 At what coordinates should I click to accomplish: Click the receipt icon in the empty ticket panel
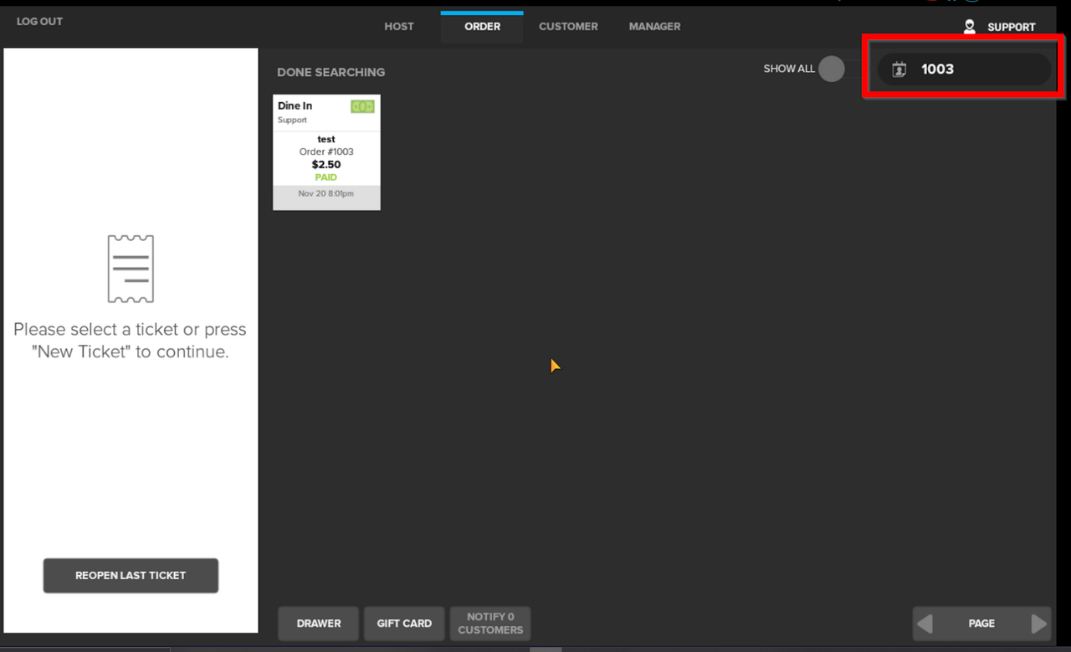(x=130, y=269)
